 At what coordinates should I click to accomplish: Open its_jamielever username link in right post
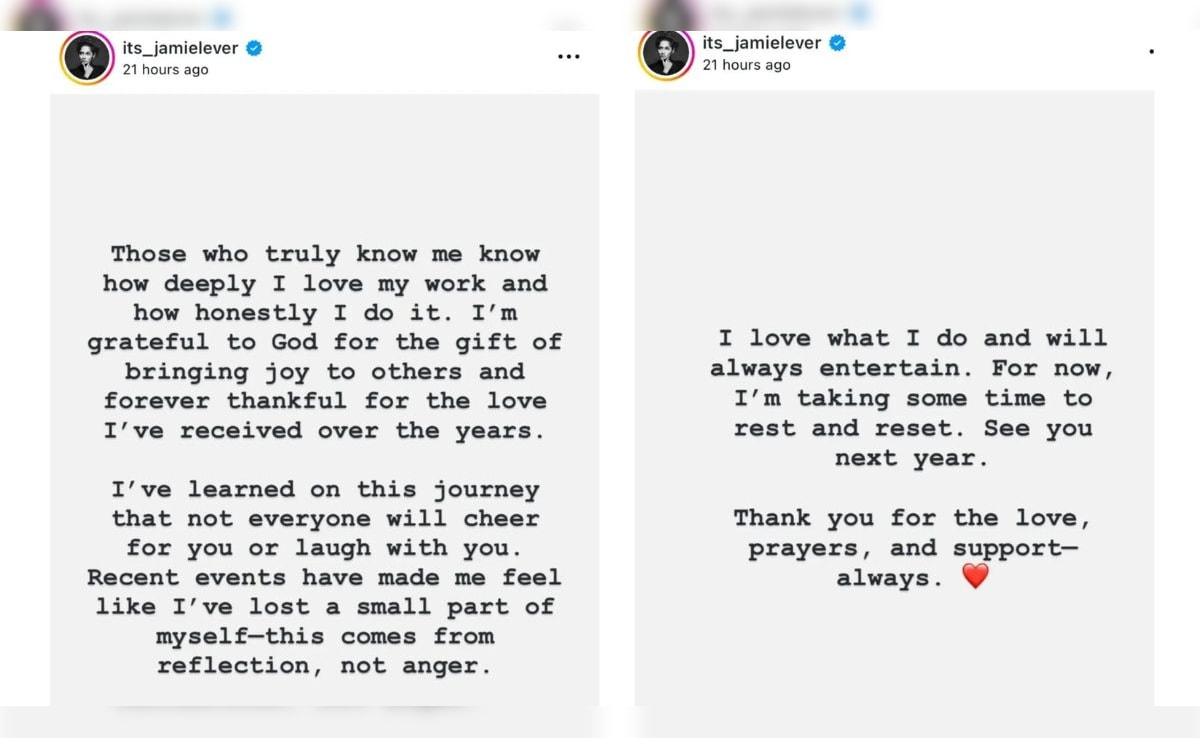761,43
